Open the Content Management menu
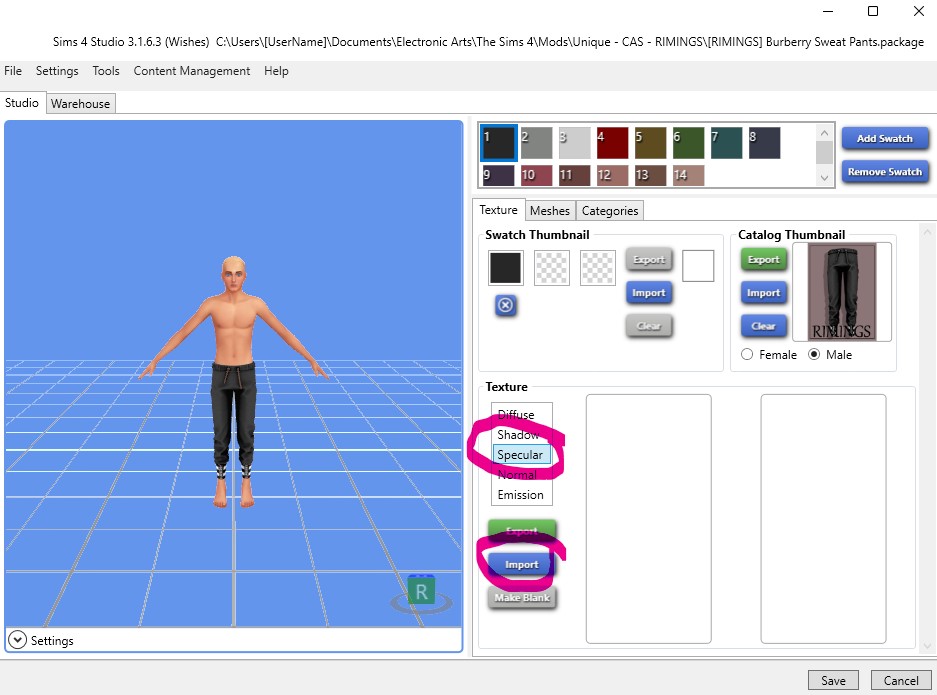The image size is (937, 695). coord(192,71)
